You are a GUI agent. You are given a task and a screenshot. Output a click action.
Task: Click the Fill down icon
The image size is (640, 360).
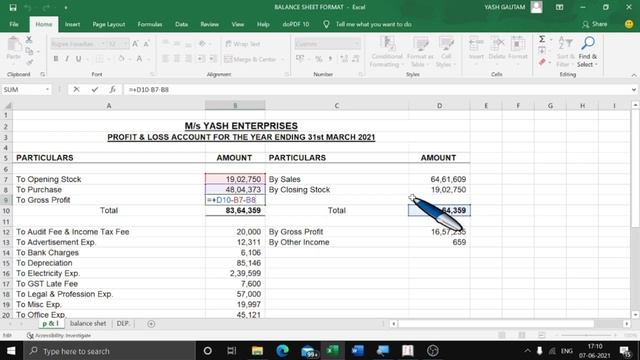[542, 51]
